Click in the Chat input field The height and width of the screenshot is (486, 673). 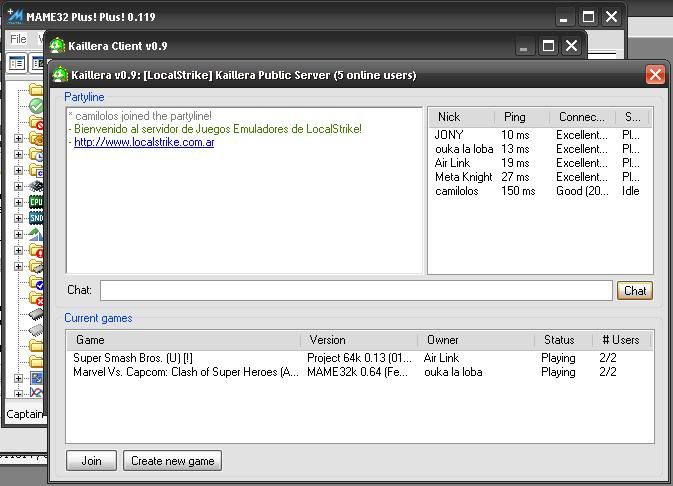tap(356, 291)
